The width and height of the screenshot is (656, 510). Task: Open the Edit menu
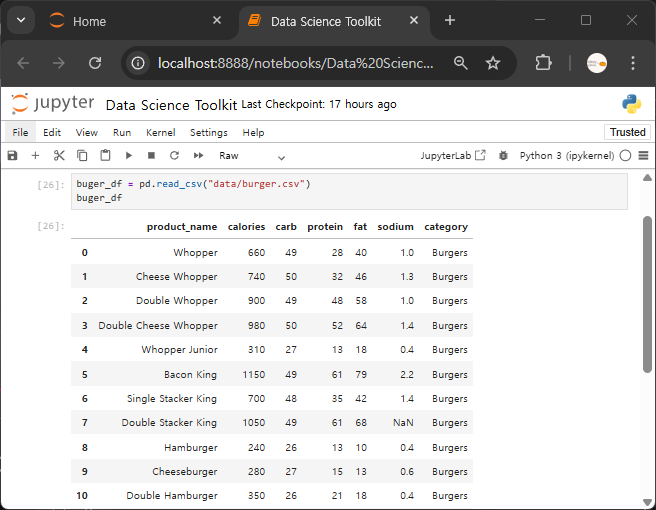tap(52, 133)
